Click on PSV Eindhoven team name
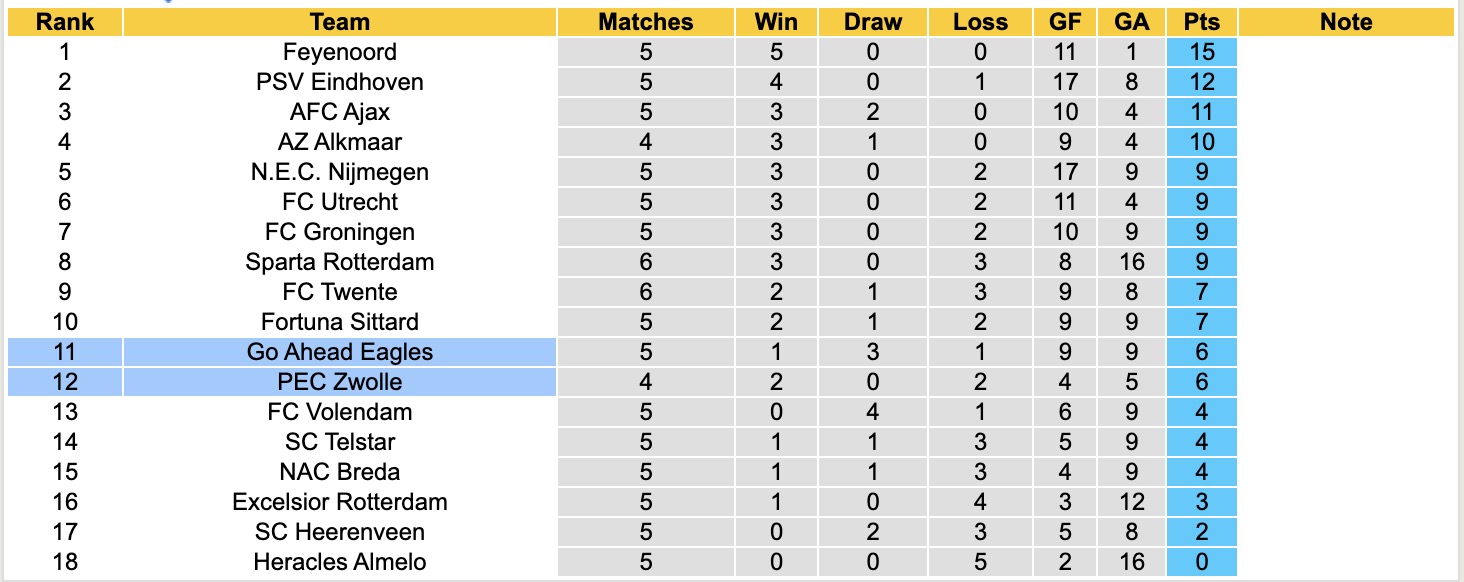Viewport: 1464px width, 582px height. (x=340, y=82)
